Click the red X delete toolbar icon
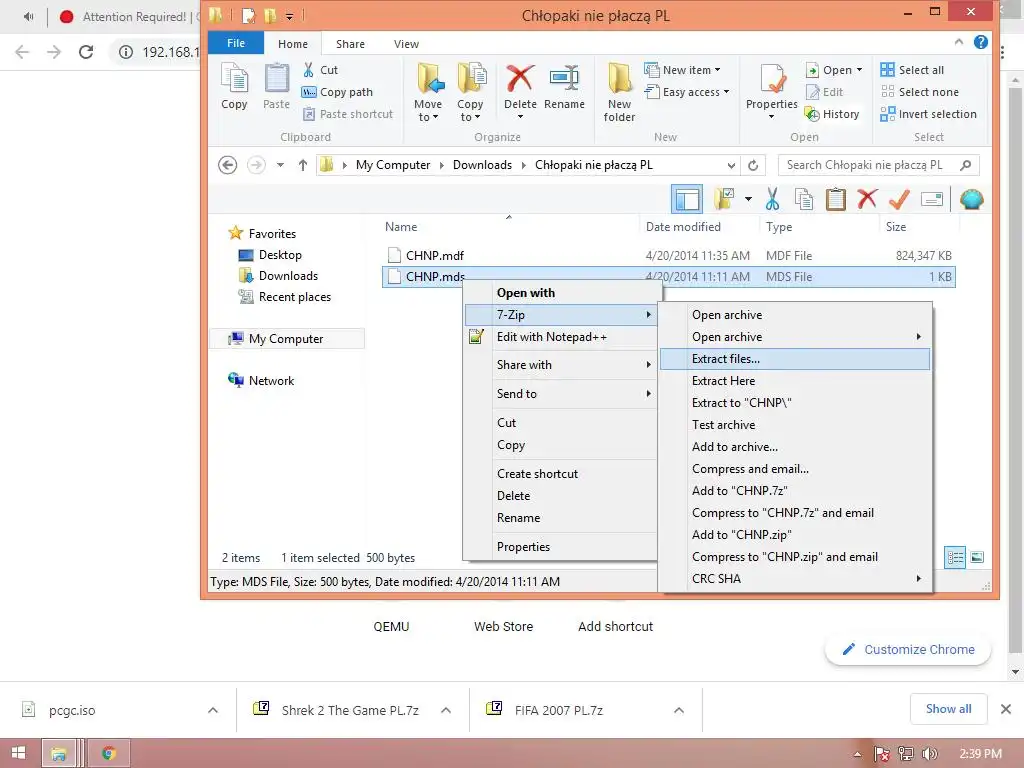Image resolution: width=1024 pixels, height=768 pixels. [x=867, y=199]
